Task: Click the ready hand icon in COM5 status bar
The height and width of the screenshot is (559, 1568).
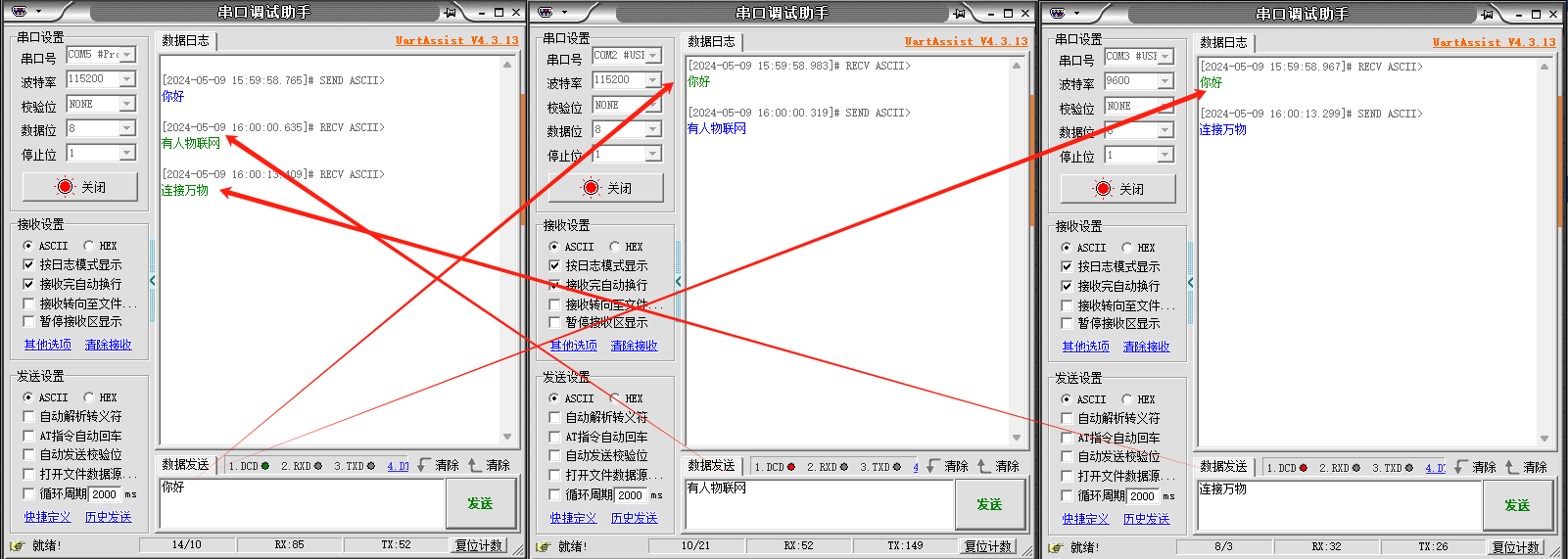Action: pyautogui.click(x=17, y=545)
